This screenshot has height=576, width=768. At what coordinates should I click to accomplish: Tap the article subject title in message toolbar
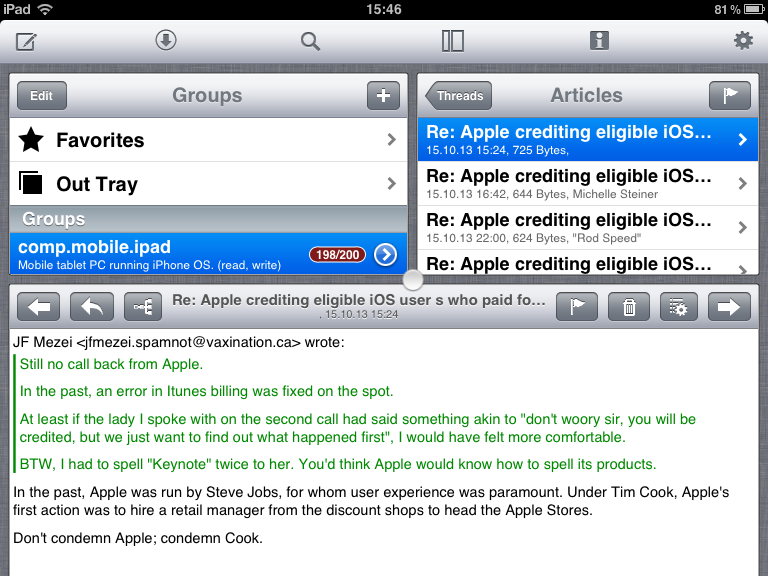point(359,300)
